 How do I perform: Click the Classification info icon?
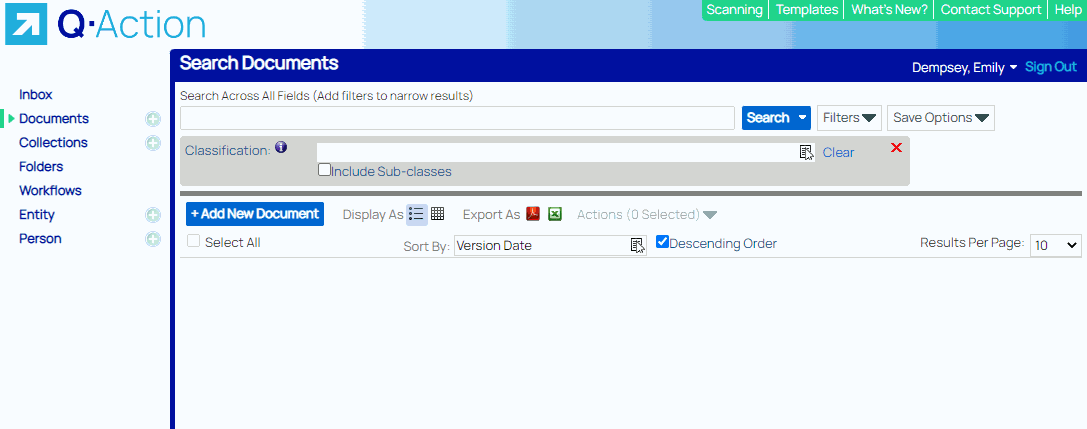click(x=281, y=148)
